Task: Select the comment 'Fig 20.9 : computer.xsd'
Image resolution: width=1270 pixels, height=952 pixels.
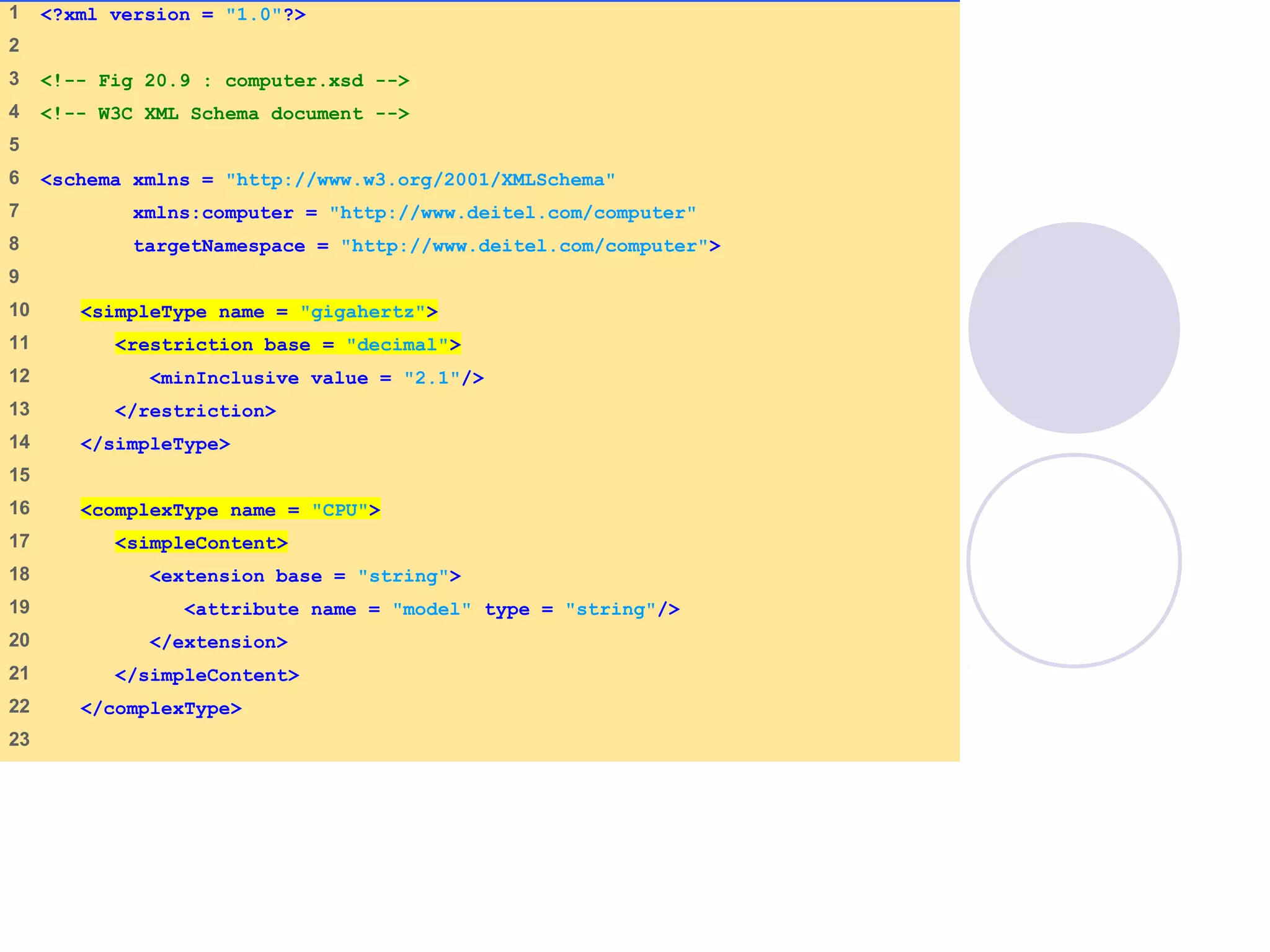Action: pos(224,81)
